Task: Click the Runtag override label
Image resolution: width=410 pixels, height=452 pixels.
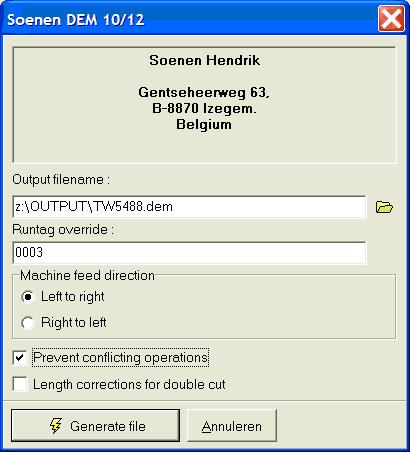Action: click(63, 229)
